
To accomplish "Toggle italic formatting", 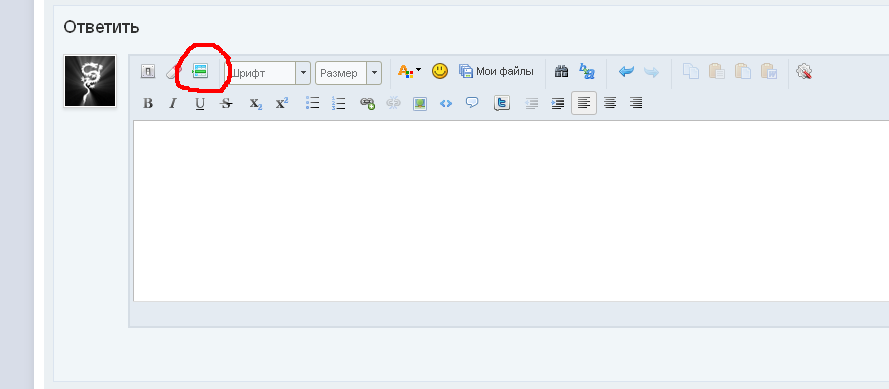I will [x=173, y=103].
